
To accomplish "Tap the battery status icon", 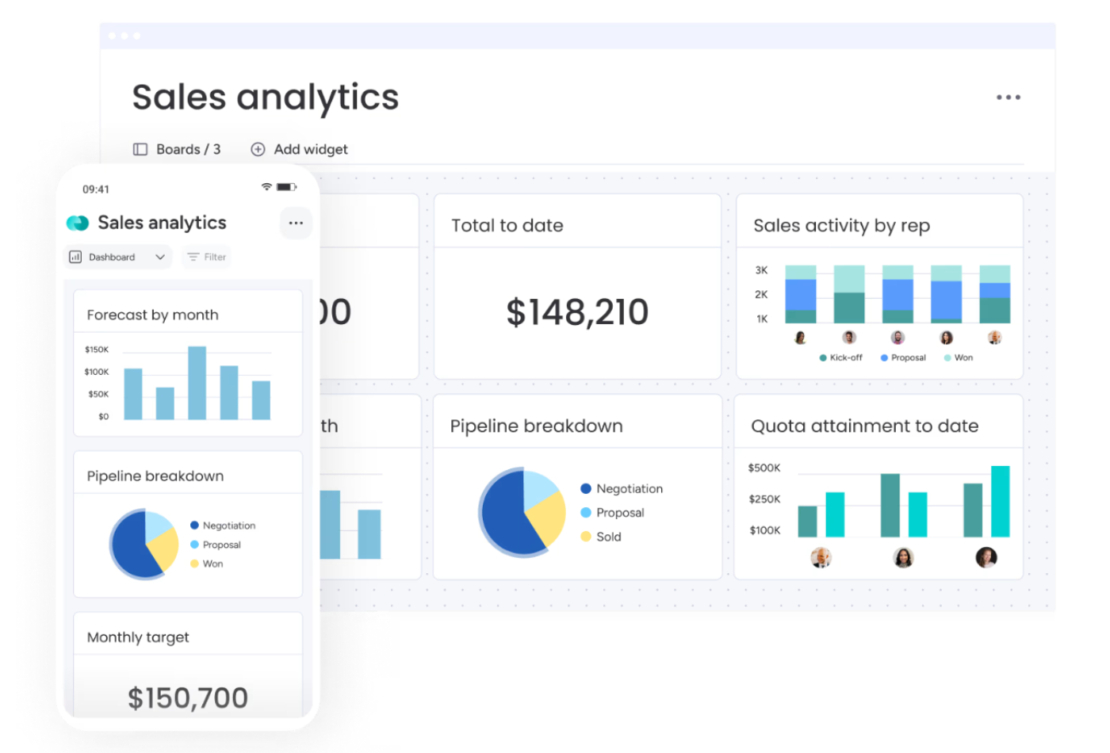I will pyautogui.click(x=287, y=186).
